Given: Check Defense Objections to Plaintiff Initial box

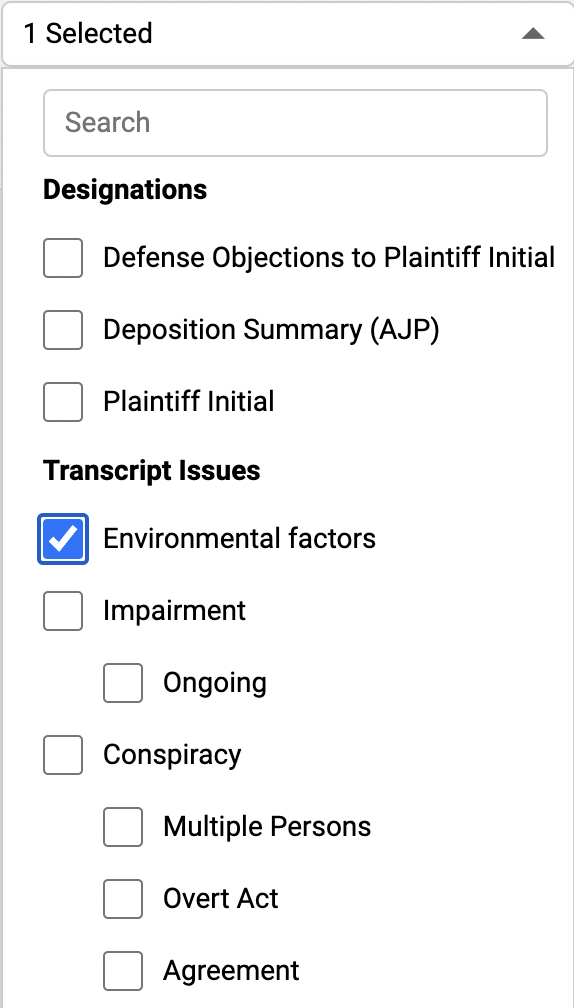Looking at the screenshot, I should (63, 258).
